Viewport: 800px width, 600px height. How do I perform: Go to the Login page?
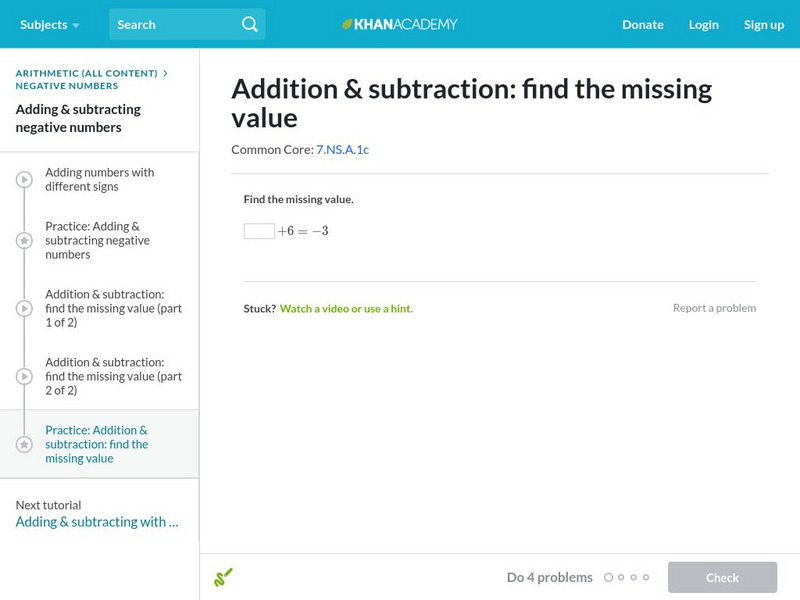[x=703, y=24]
